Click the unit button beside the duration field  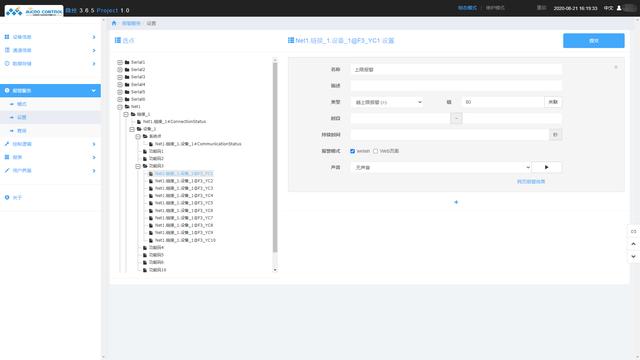click(x=555, y=135)
